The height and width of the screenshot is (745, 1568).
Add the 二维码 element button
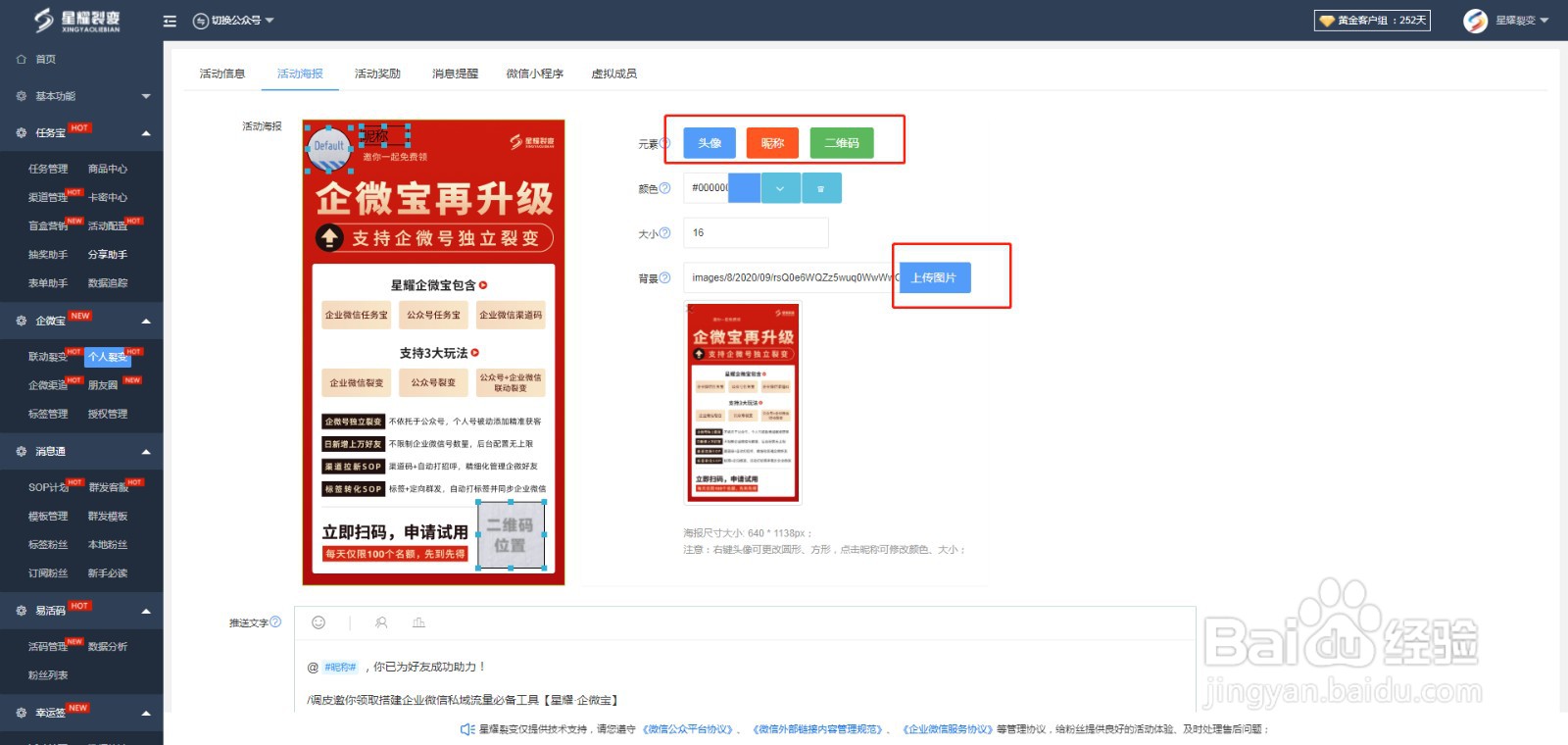pyautogui.click(x=842, y=143)
